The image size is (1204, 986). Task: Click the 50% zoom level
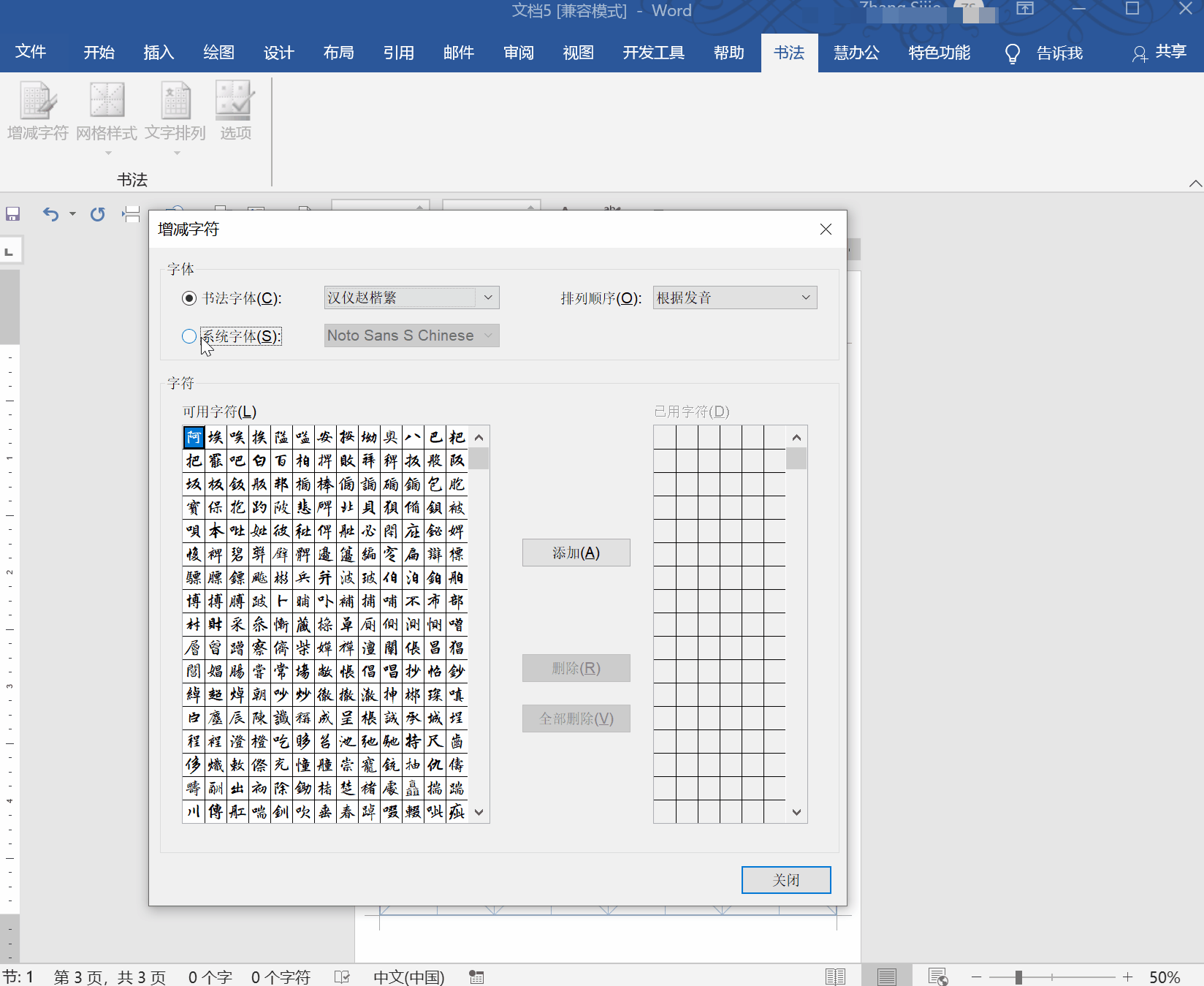pyautogui.click(x=1165, y=977)
